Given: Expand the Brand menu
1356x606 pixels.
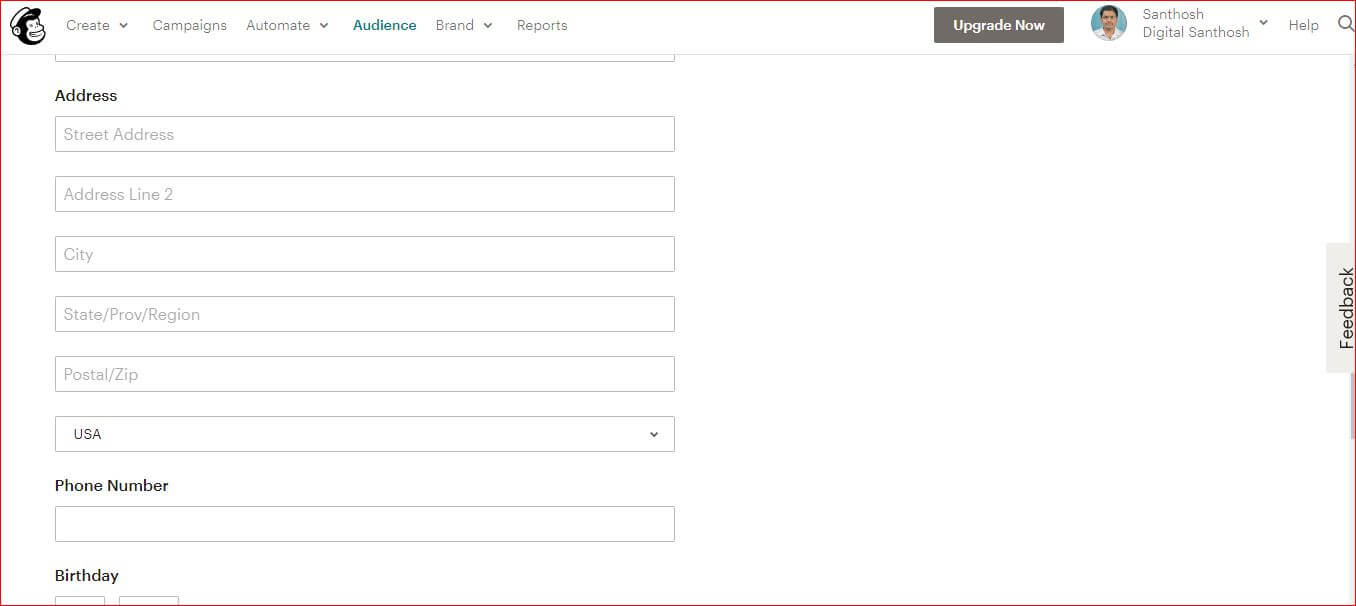Looking at the screenshot, I should coord(464,25).
